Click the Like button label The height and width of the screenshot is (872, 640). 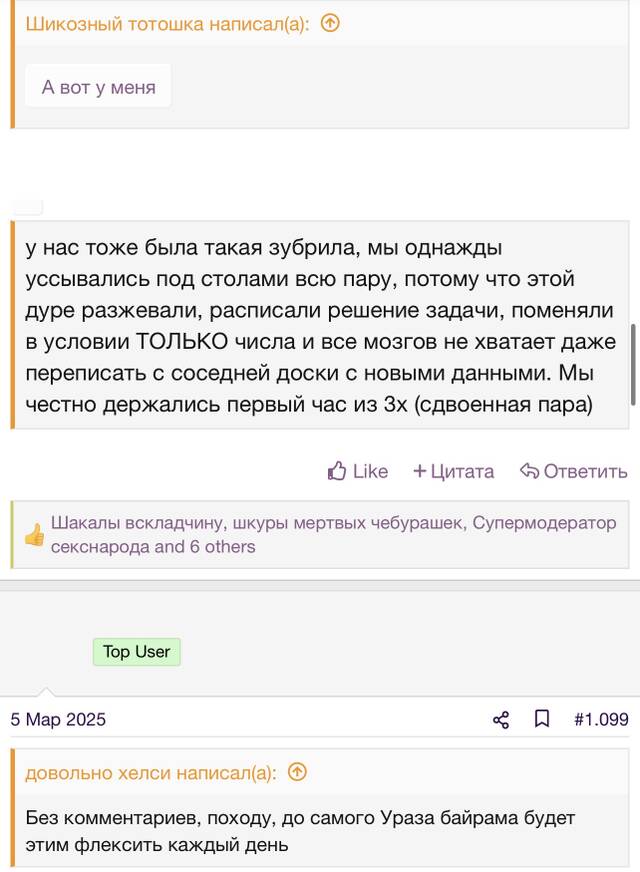pos(370,472)
